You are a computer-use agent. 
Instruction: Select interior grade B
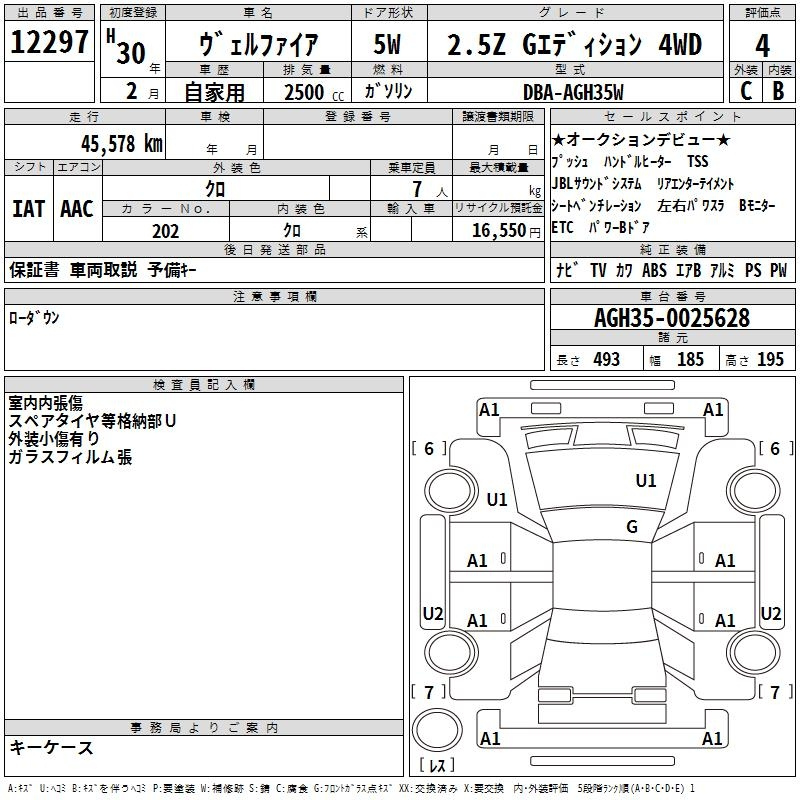coord(779,91)
